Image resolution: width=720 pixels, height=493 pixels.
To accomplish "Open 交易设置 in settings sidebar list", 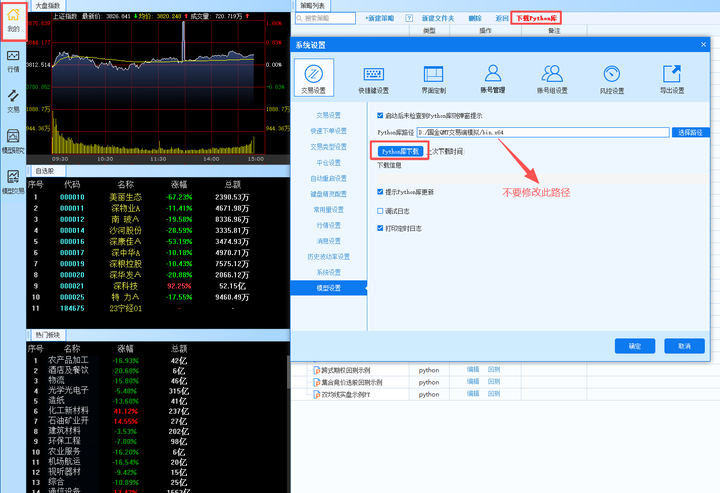I will point(328,115).
